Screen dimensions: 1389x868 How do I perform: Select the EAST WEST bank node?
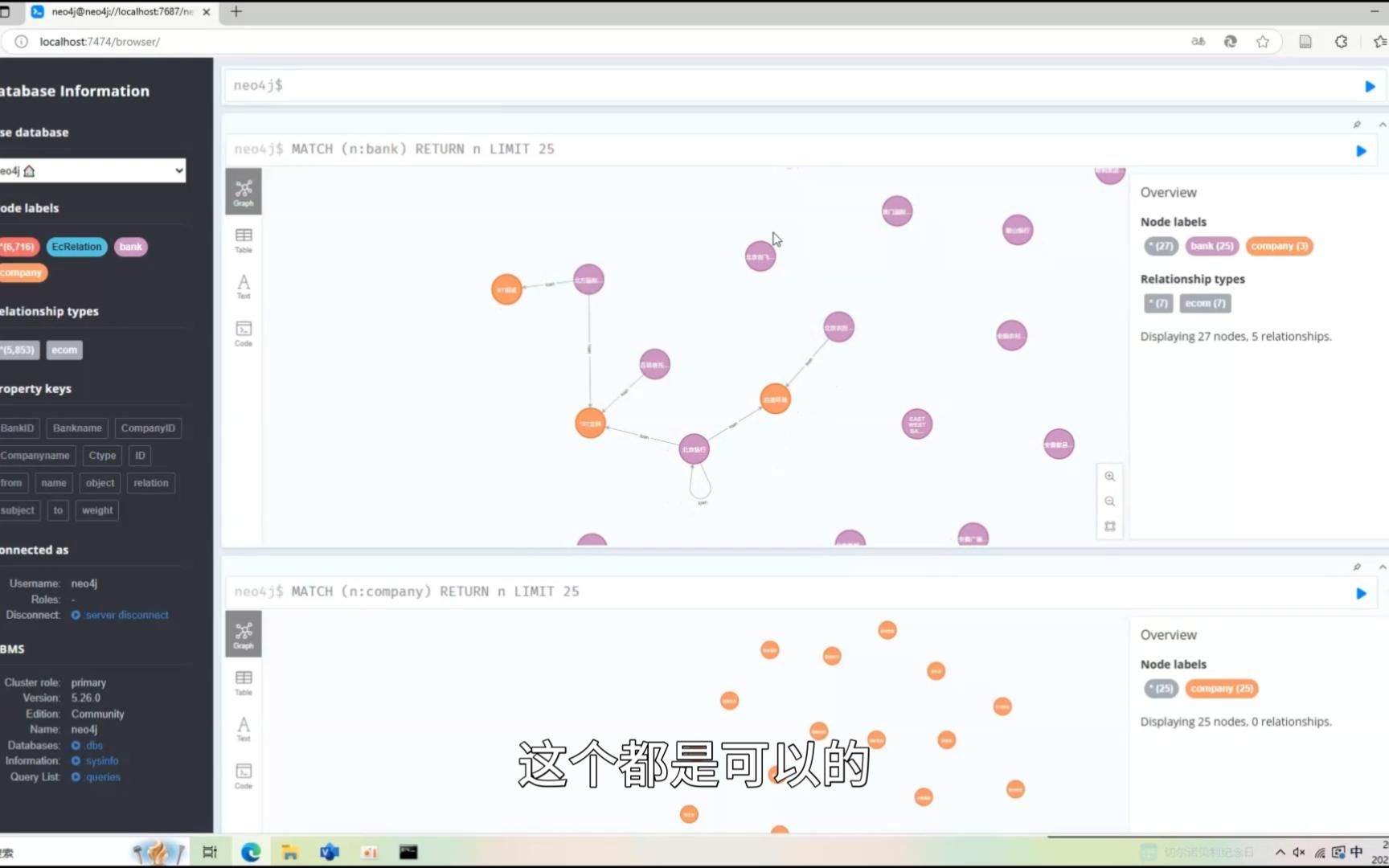click(917, 424)
